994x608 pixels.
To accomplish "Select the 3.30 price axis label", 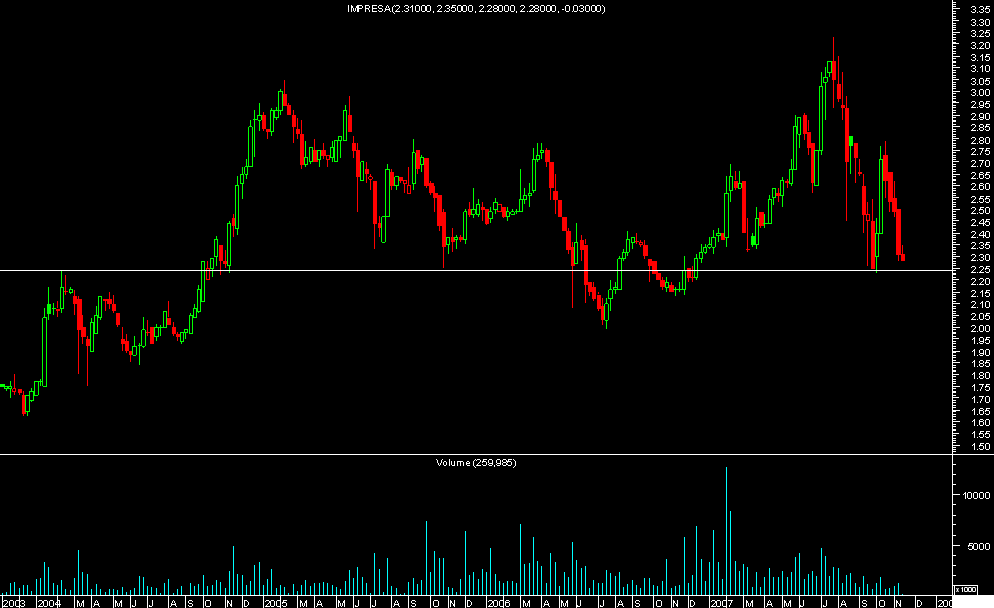I will tap(980, 22).
